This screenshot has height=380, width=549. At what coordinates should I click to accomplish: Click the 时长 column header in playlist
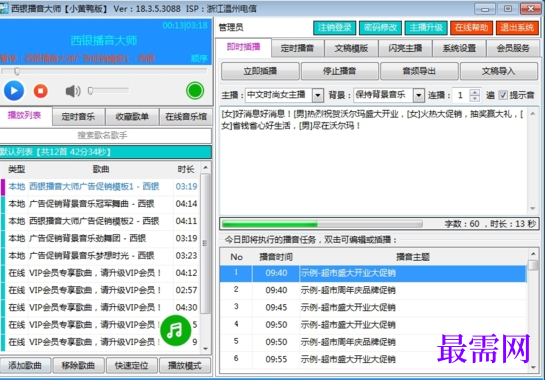click(186, 170)
